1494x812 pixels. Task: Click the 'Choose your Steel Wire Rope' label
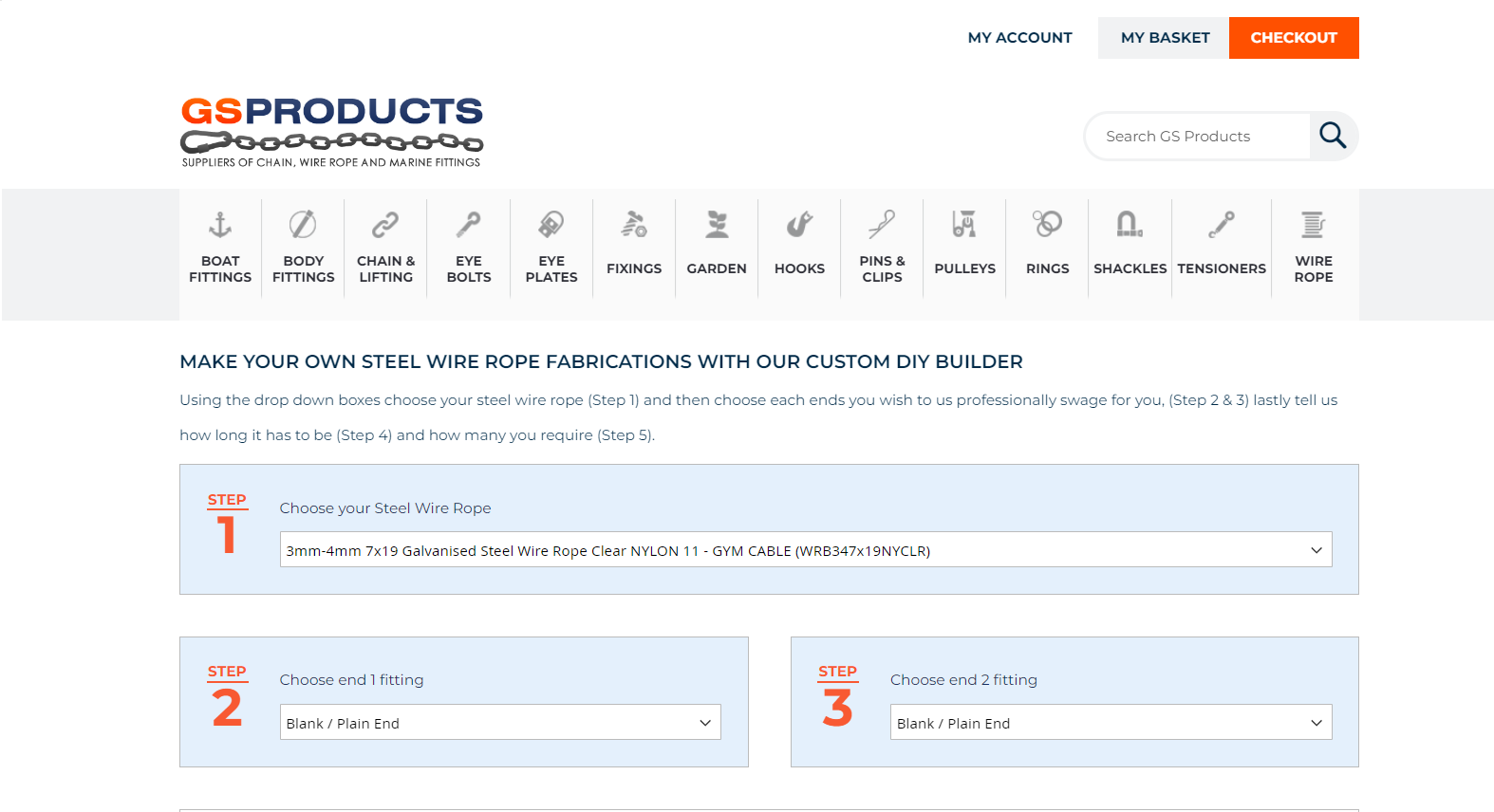click(385, 508)
